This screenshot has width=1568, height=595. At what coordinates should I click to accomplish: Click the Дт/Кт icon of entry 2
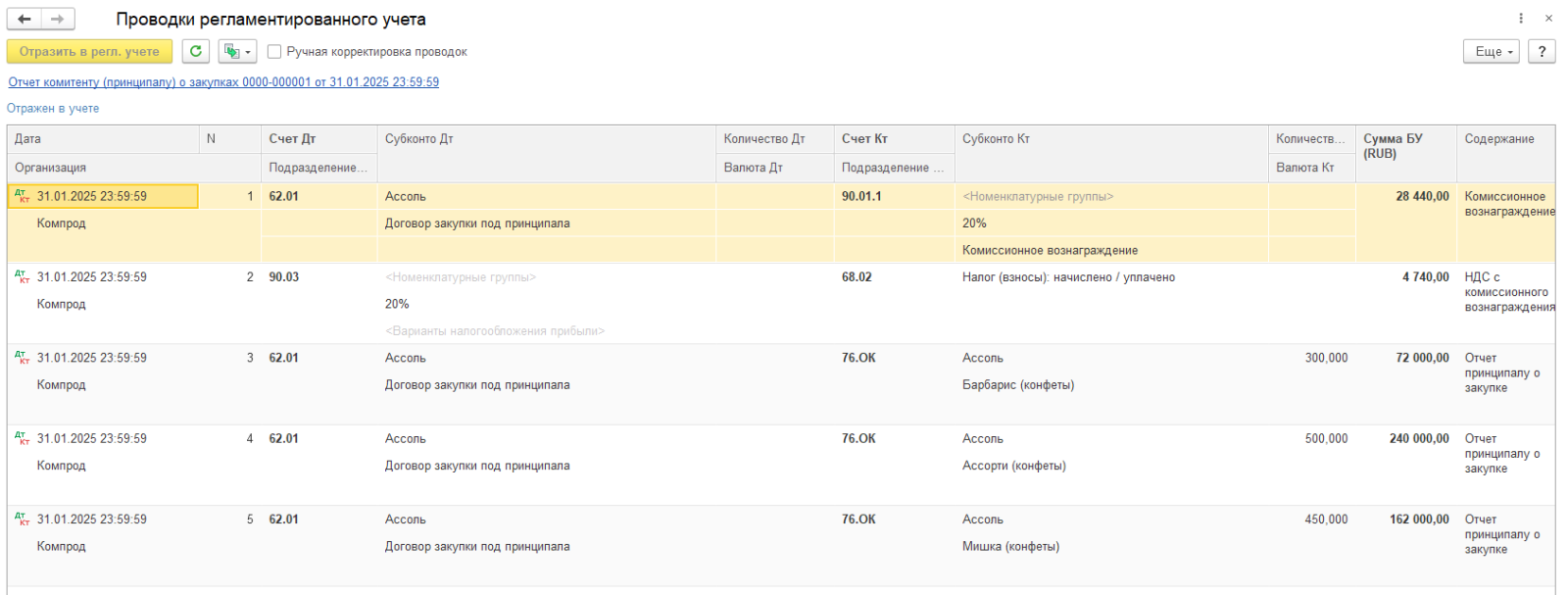(23, 277)
